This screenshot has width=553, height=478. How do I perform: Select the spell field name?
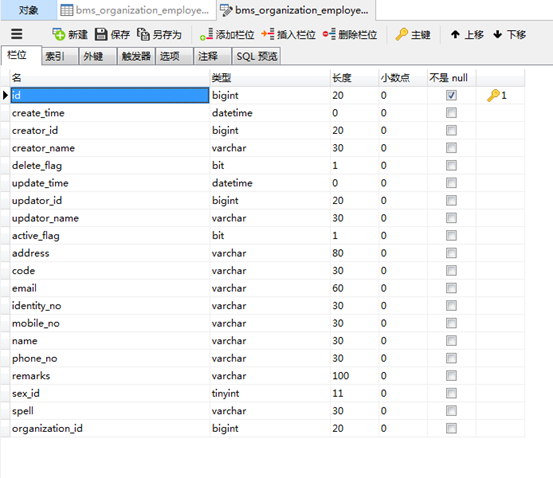(x=110, y=411)
